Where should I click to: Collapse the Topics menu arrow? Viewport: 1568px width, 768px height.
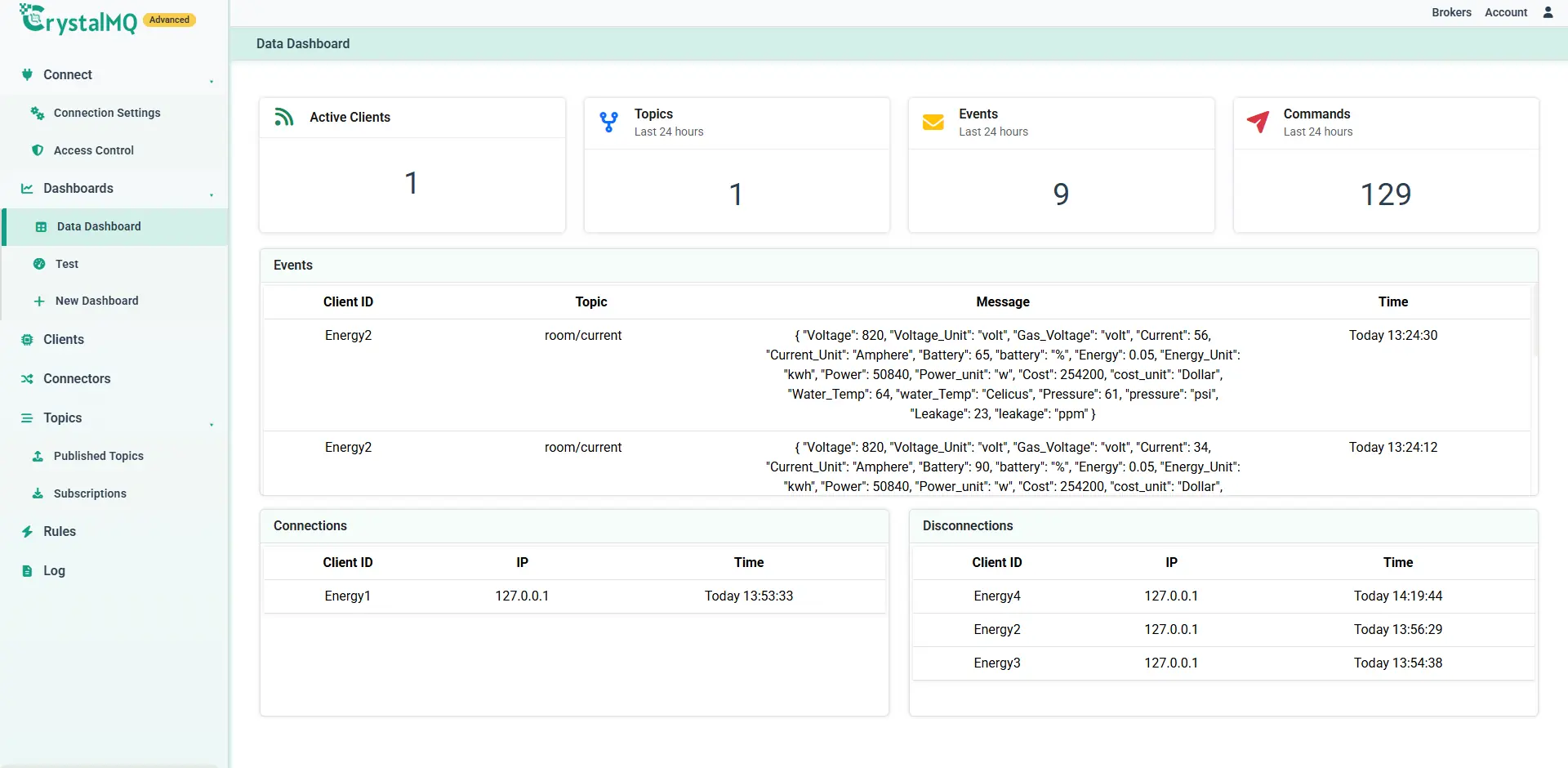click(x=212, y=424)
